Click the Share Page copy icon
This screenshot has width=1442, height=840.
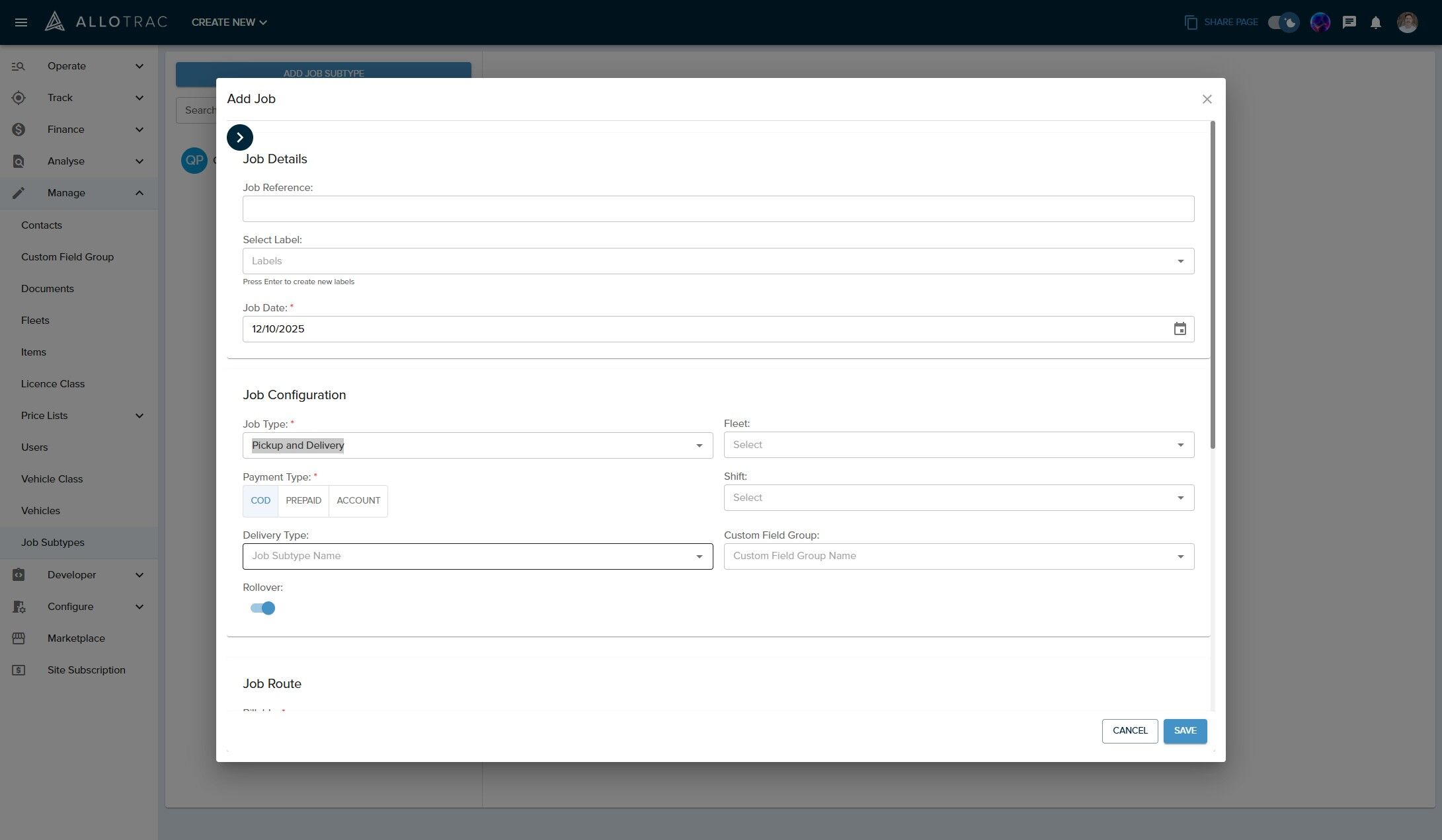tap(1191, 22)
